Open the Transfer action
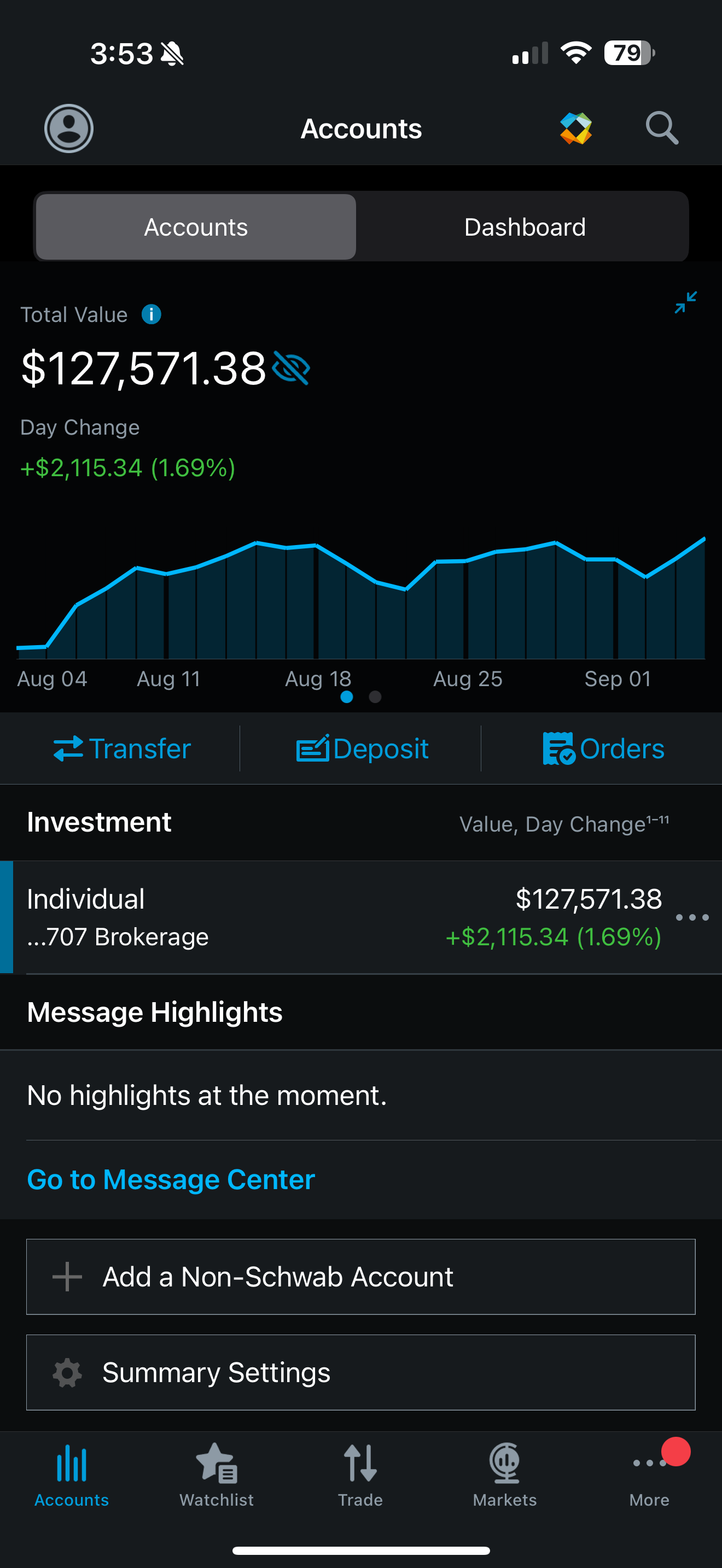This screenshot has height=1568, width=722. (122, 748)
